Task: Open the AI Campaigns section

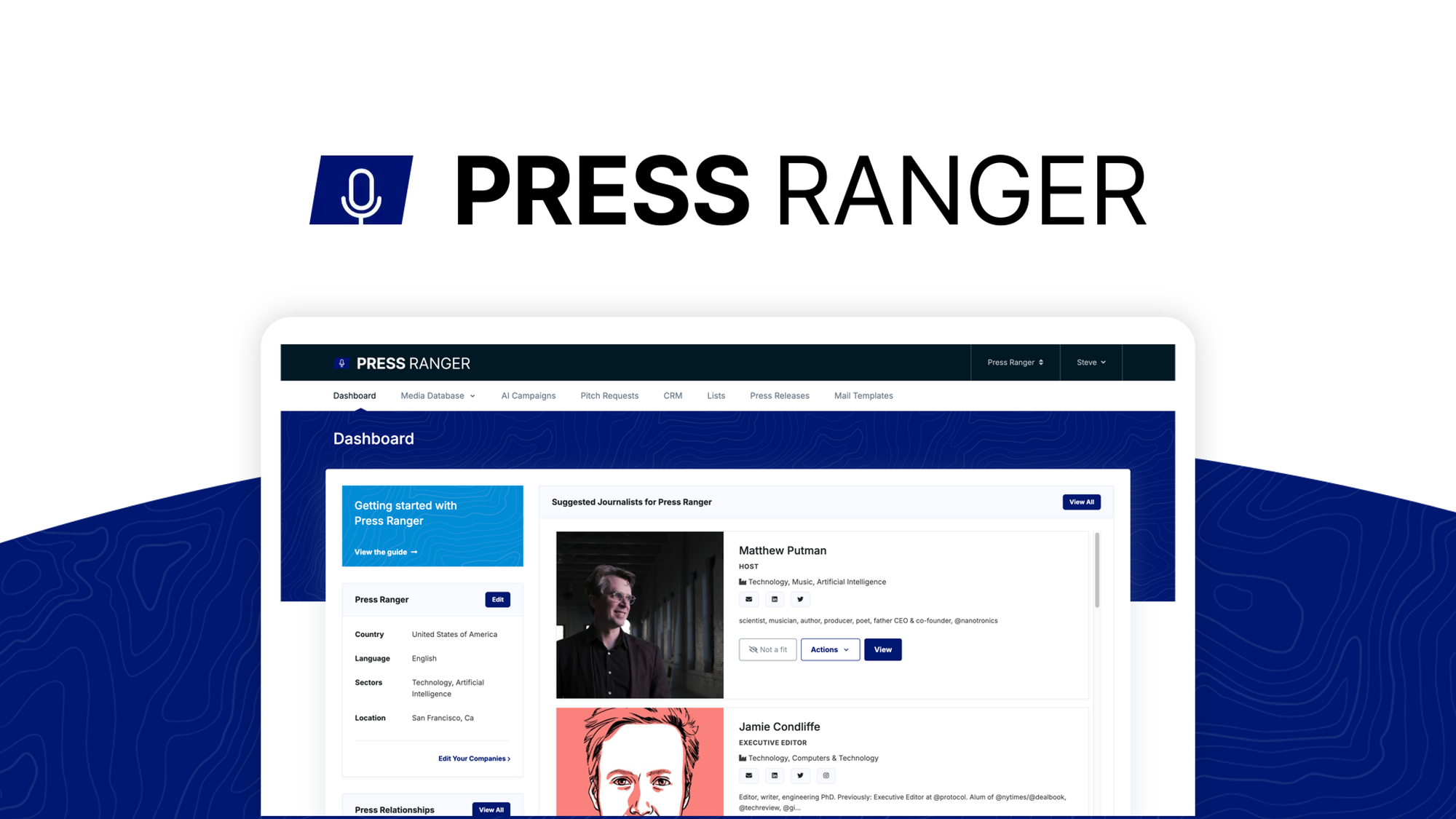Action: (x=528, y=395)
